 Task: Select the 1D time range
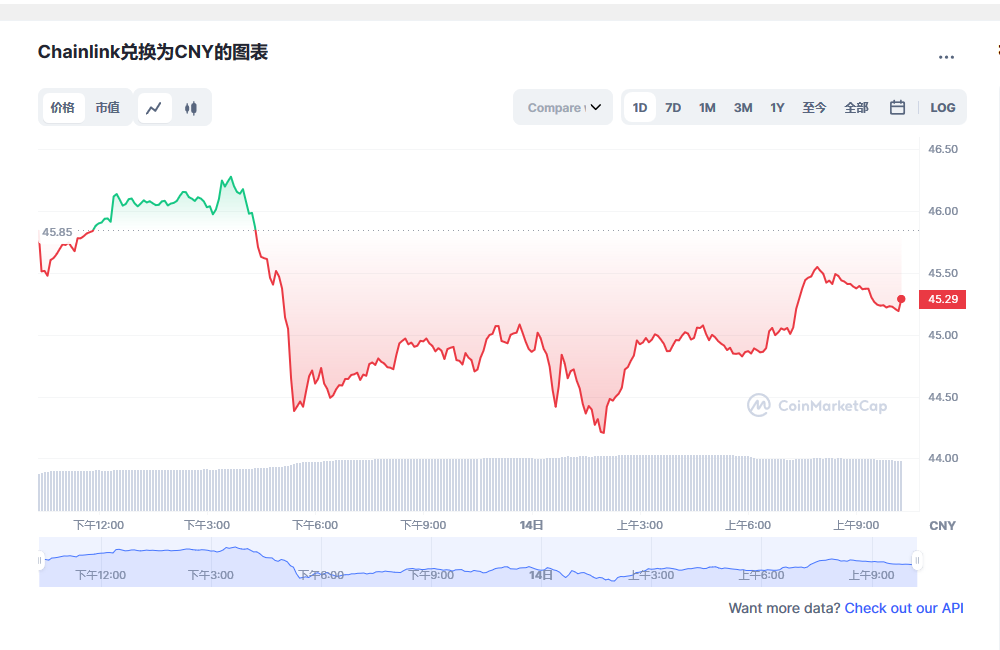coord(640,107)
